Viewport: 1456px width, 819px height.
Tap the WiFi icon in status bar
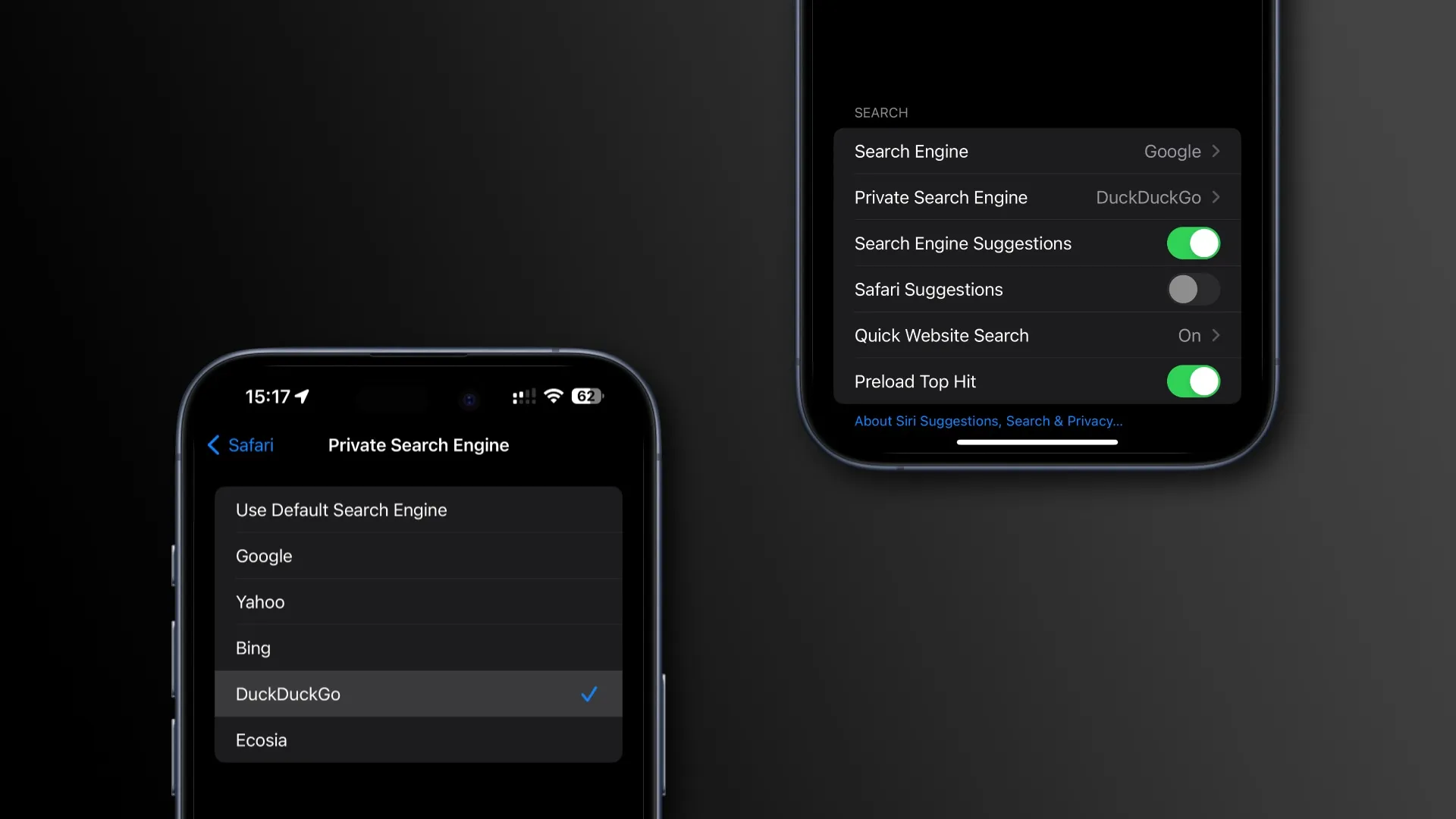(x=553, y=396)
